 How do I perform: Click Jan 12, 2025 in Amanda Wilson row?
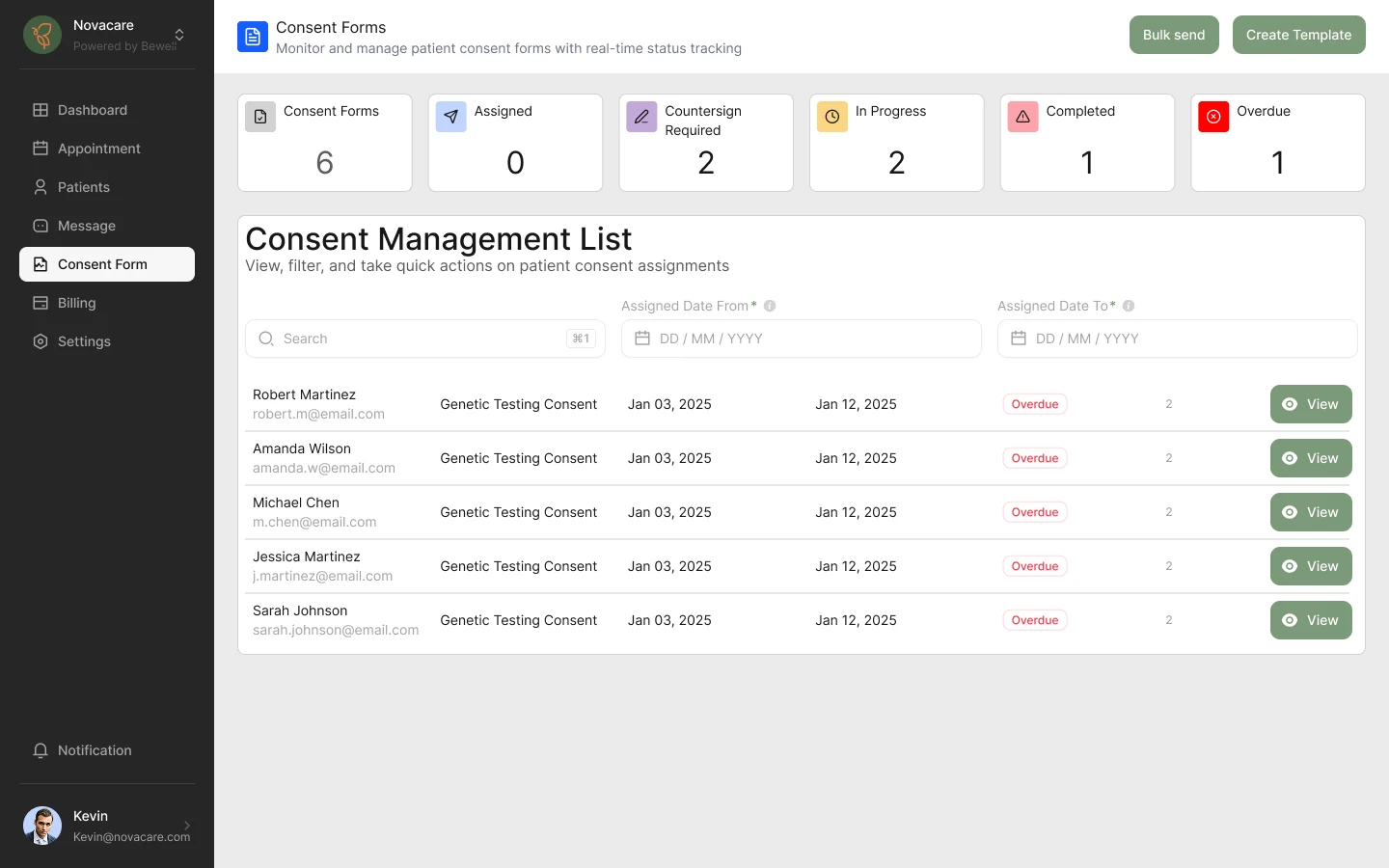coord(856,458)
